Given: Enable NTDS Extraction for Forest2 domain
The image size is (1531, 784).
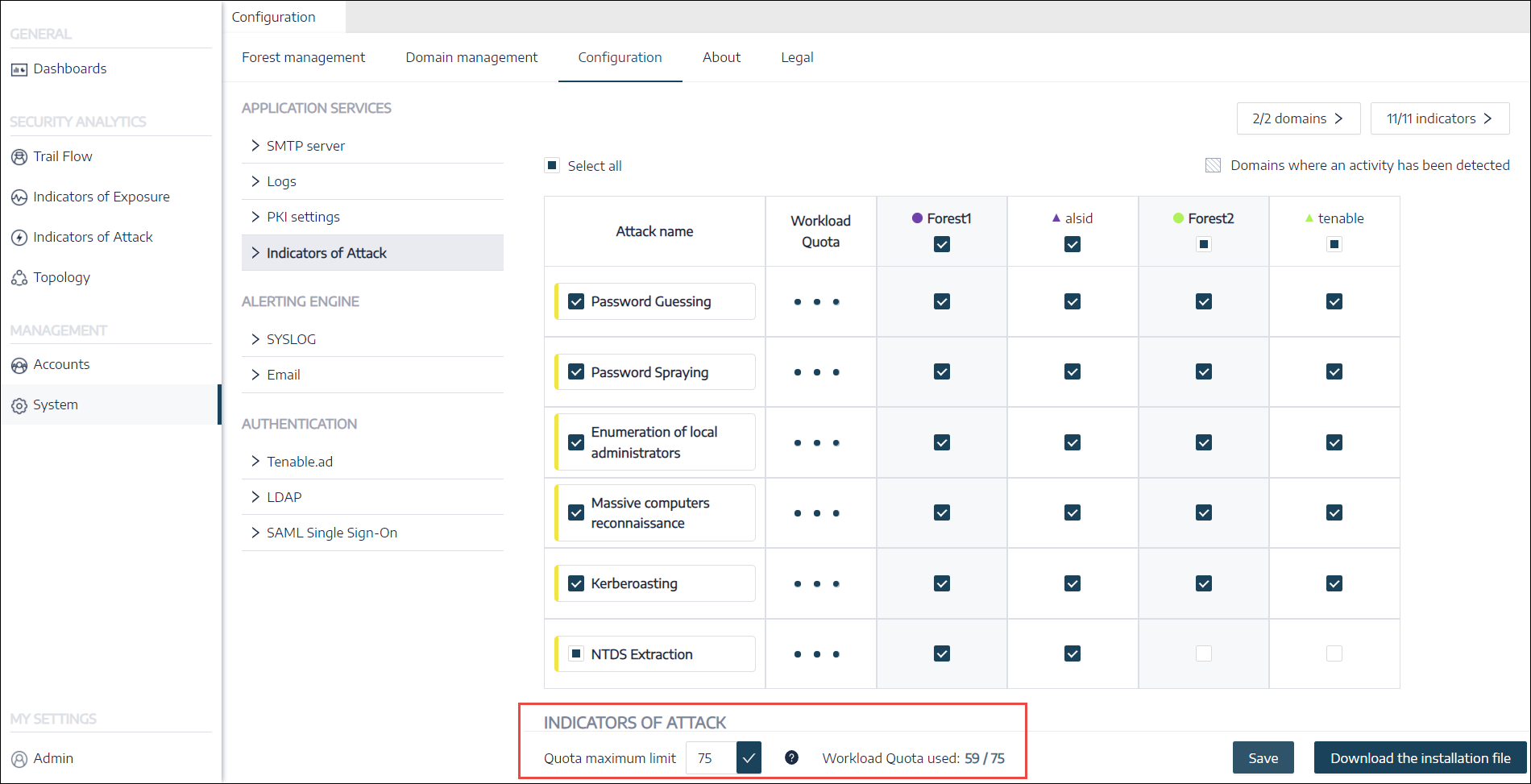Looking at the screenshot, I should click(1204, 653).
